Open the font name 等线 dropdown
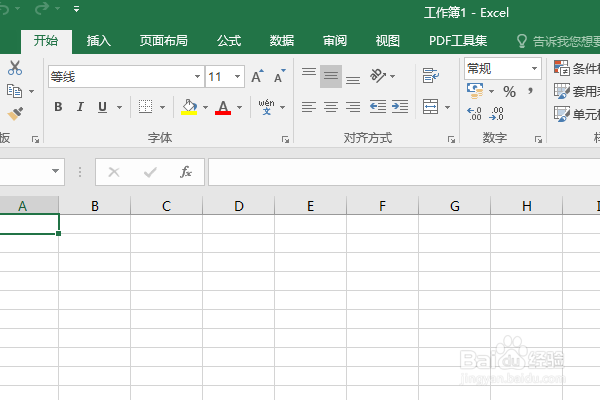Image resolution: width=600 pixels, height=400 pixels. (x=197, y=77)
